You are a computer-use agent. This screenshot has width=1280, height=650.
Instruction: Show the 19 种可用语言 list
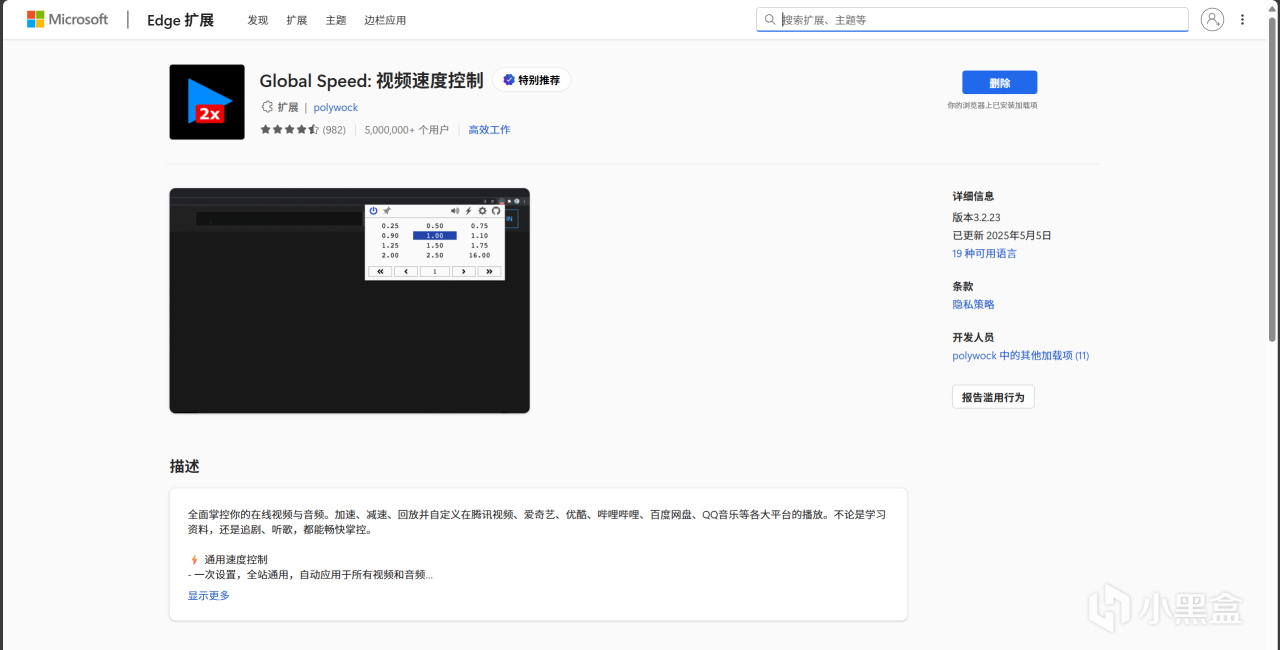click(x=984, y=254)
